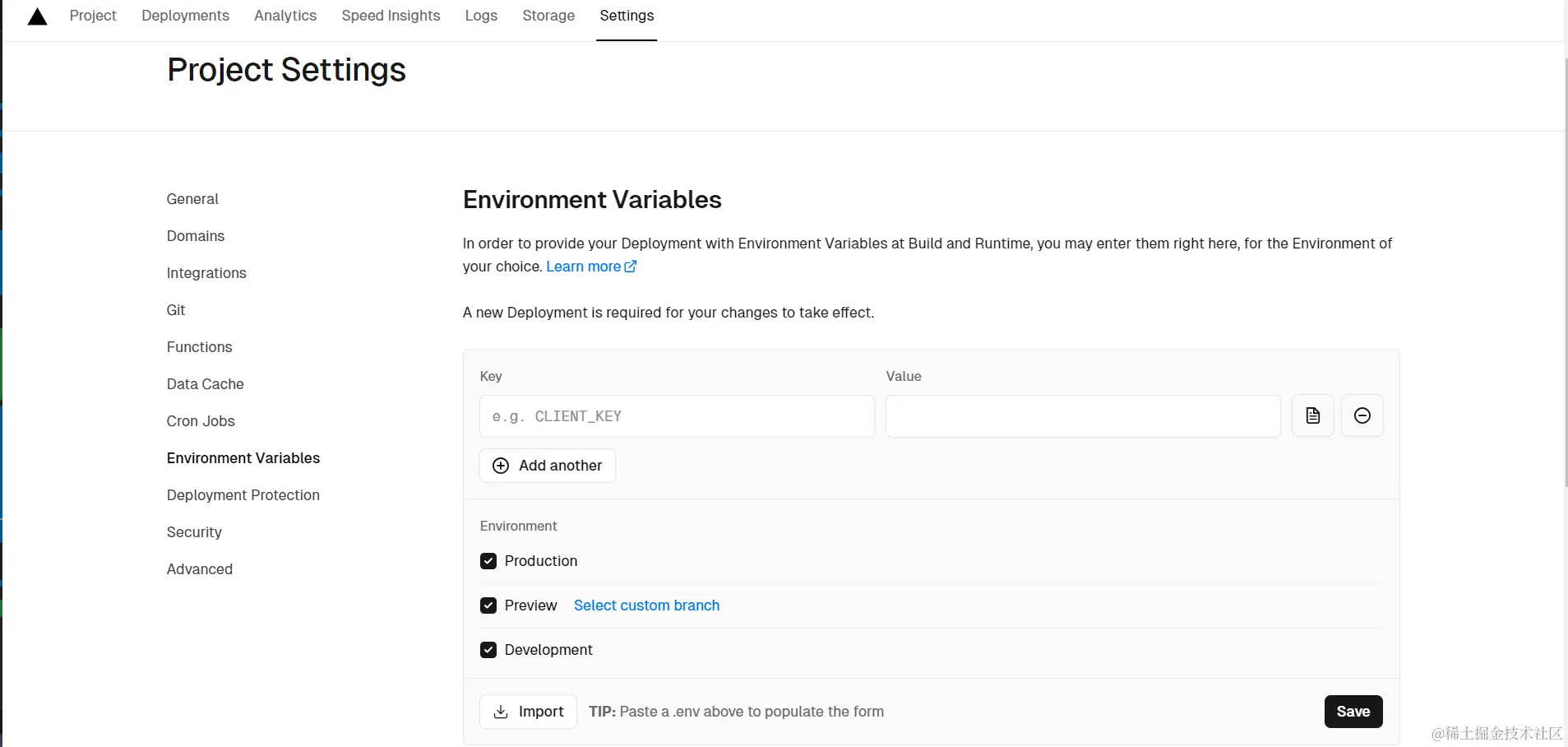Image resolution: width=1568 pixels, height=747 pixels.
Task: Navigate to Deployment Protection settings
Action: click(x=243, y=495)
